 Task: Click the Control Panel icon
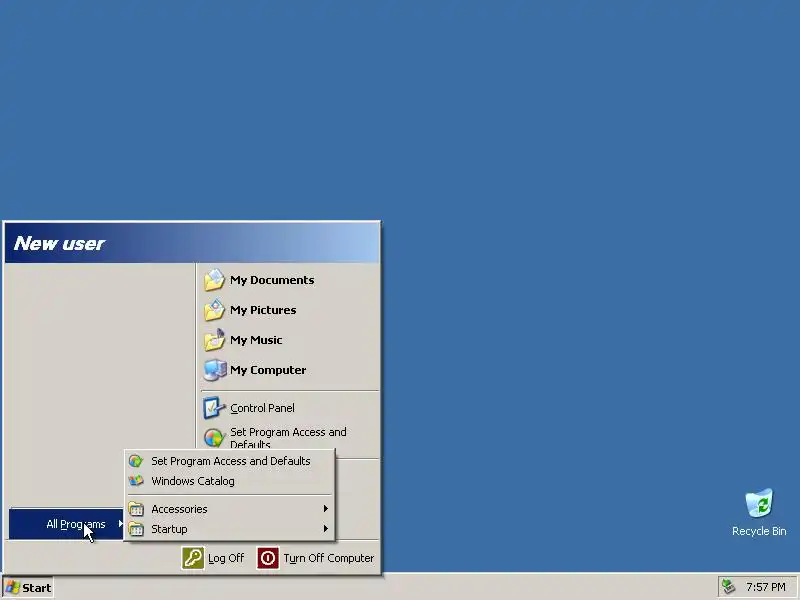[214, 408]
